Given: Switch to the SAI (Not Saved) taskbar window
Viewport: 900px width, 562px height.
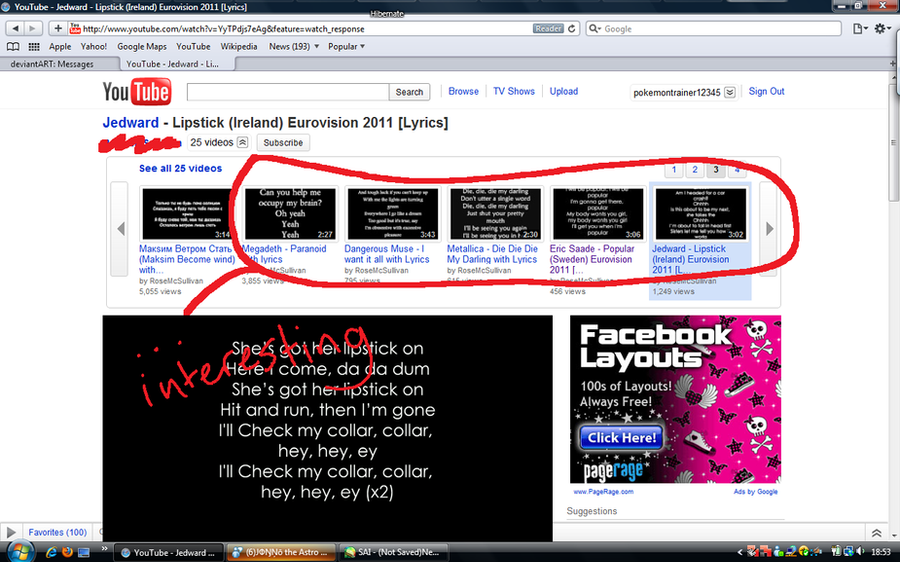Looking at the screenshot, I should point(393,552).
